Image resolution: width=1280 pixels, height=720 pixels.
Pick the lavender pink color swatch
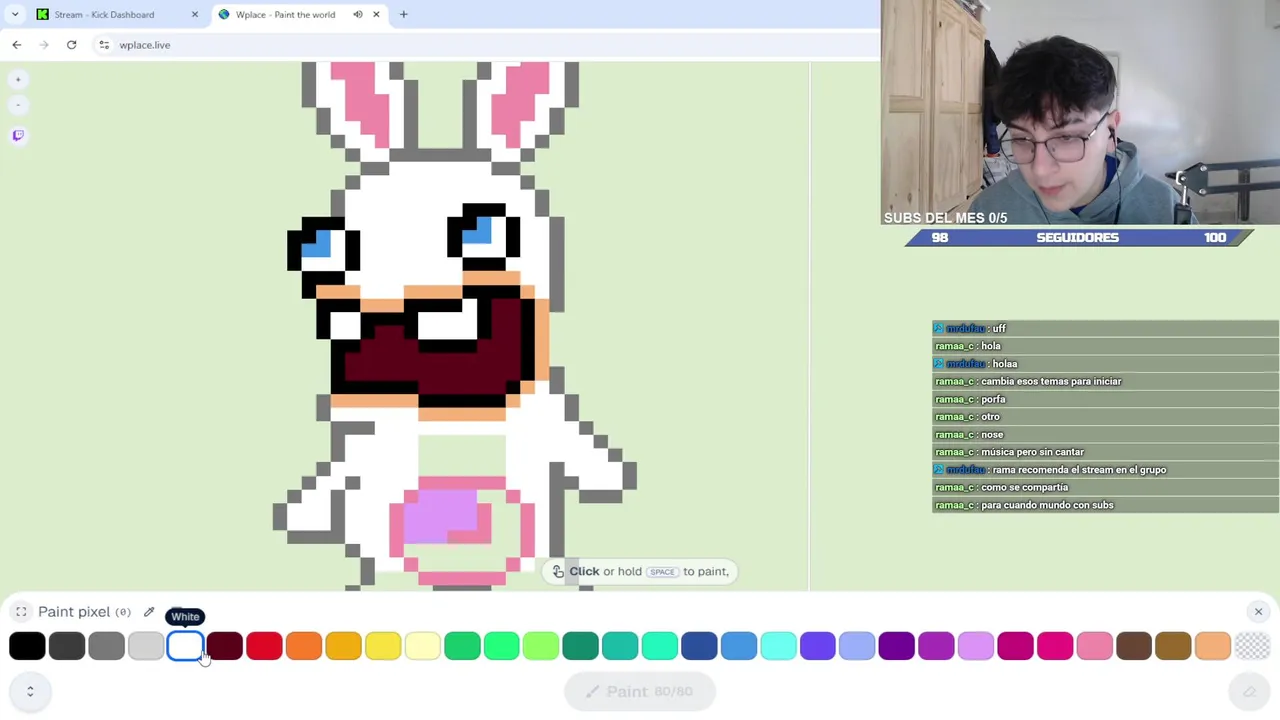(x=976, y=646)
